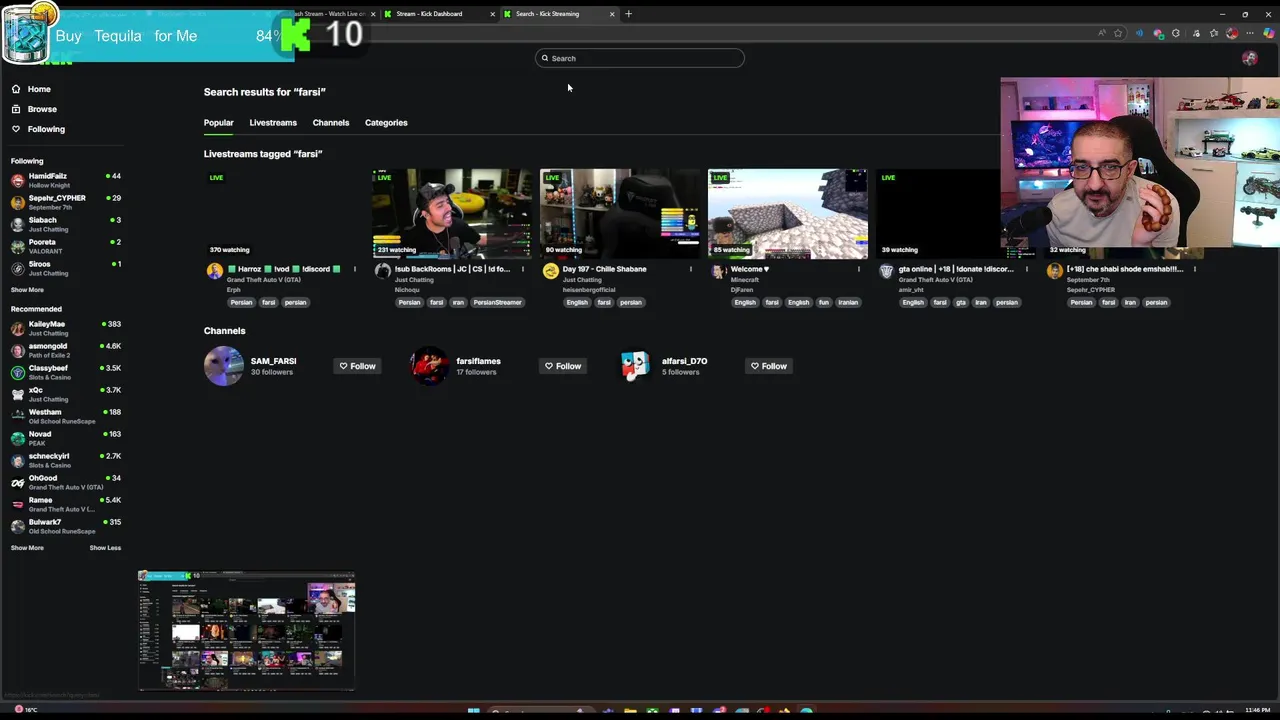
Task: Open Bulwark7 recommended channel
Action: coord(65,526)
